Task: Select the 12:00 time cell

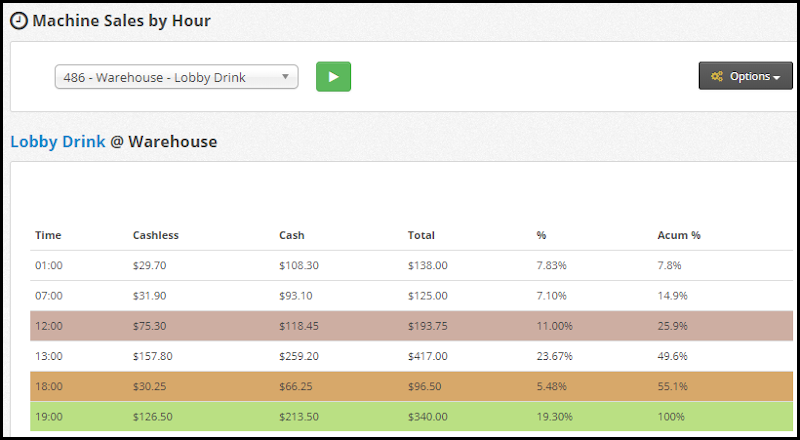Action: pos(49,326)
